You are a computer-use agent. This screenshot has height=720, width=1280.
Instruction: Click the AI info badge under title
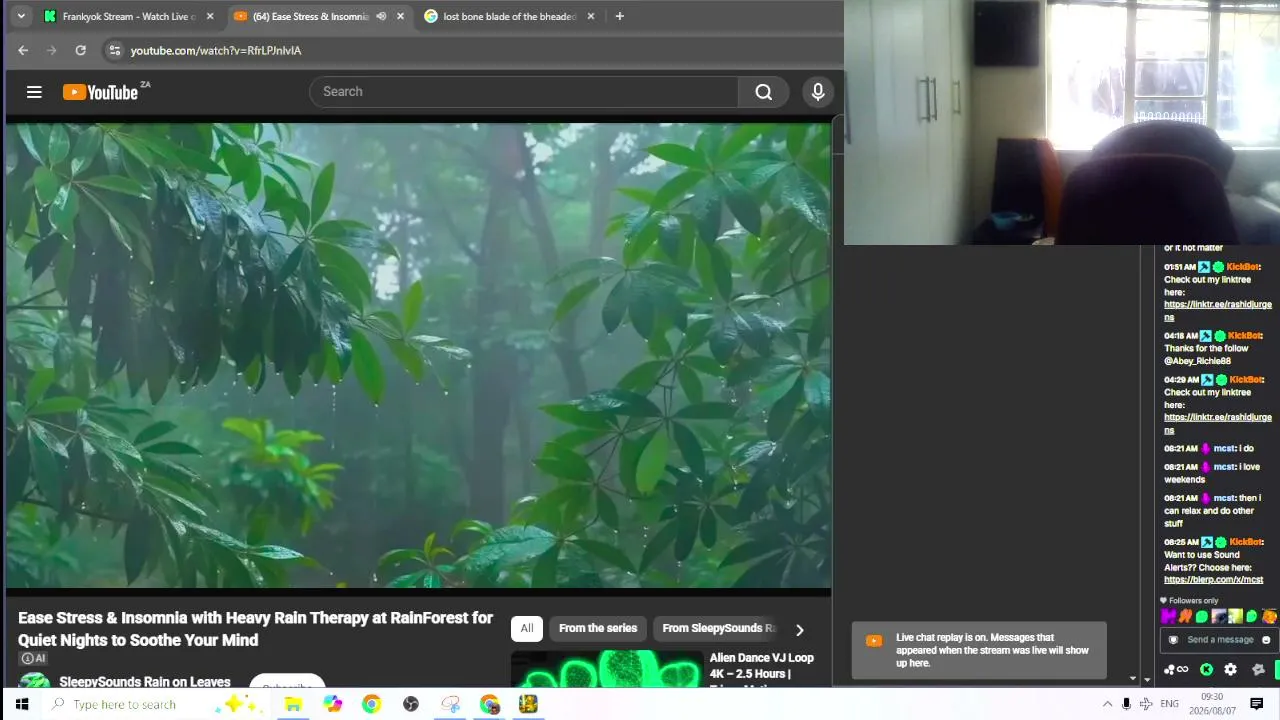[x=33, y=658]
